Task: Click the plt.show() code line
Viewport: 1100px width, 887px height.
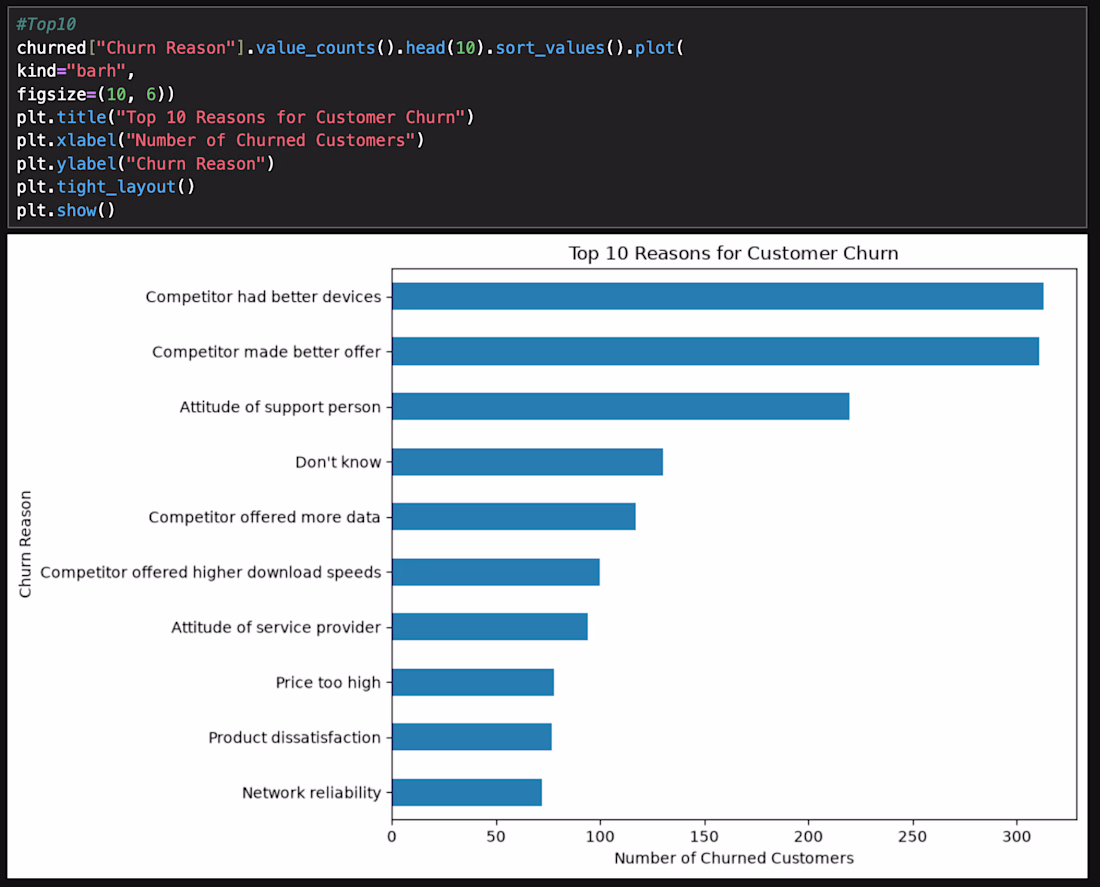Action: pos(65,210)
